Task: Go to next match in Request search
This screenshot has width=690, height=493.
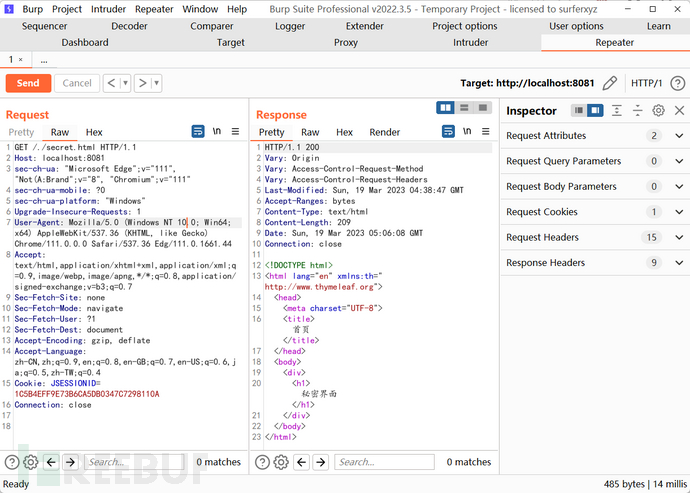Action: point(70,462)
